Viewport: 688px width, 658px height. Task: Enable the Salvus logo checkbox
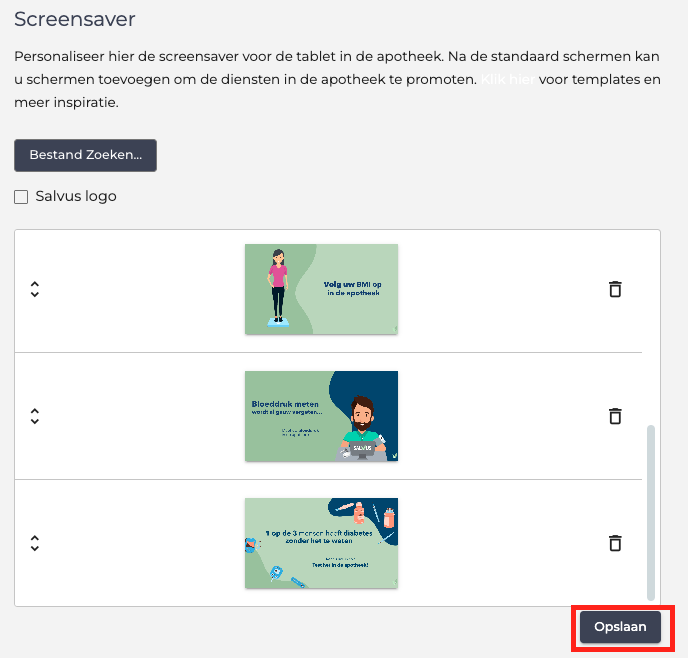[21, 197]
